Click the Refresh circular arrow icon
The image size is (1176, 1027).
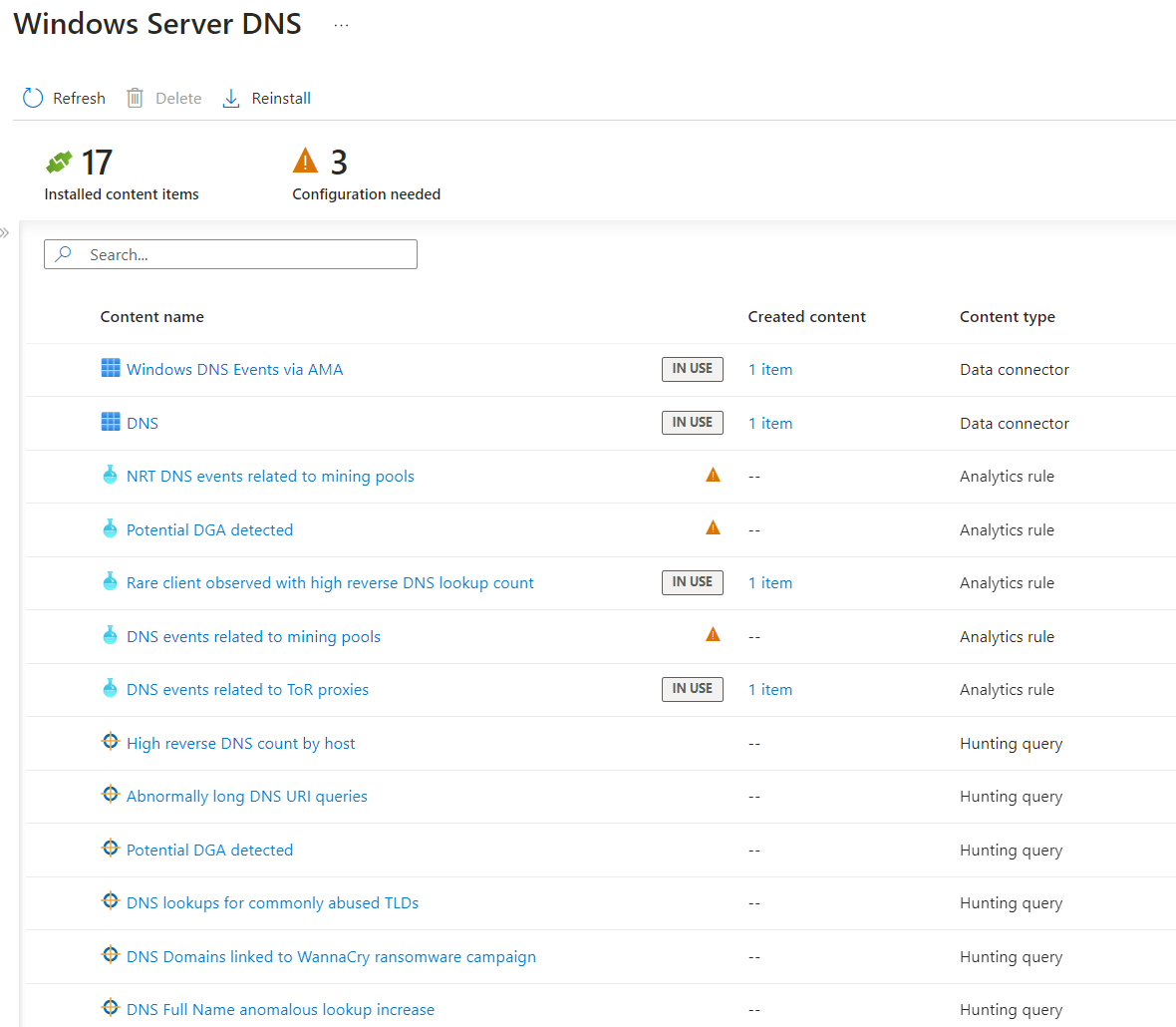33,99
